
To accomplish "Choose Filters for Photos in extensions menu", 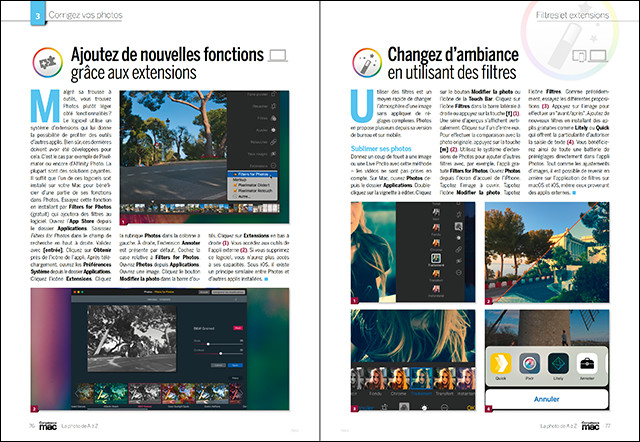I will coord(252,174).
